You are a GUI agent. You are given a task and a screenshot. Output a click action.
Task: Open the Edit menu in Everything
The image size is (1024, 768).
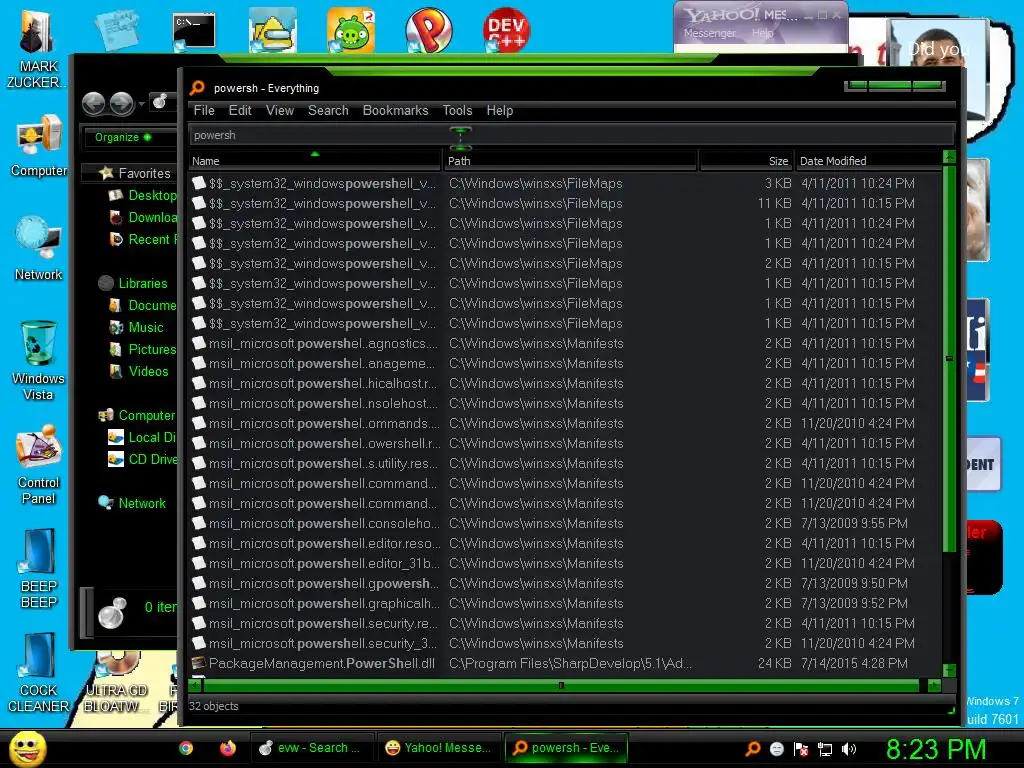pos(240,110)
